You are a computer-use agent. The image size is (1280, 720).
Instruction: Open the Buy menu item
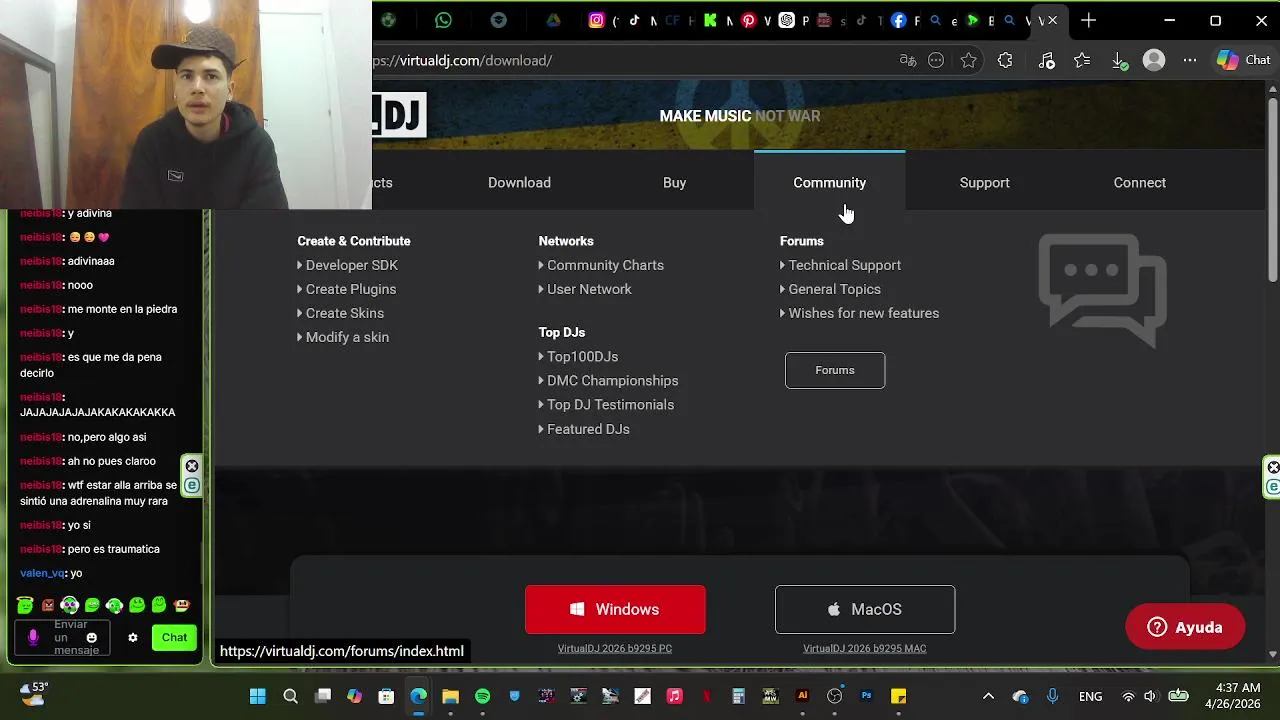(674, 182)
